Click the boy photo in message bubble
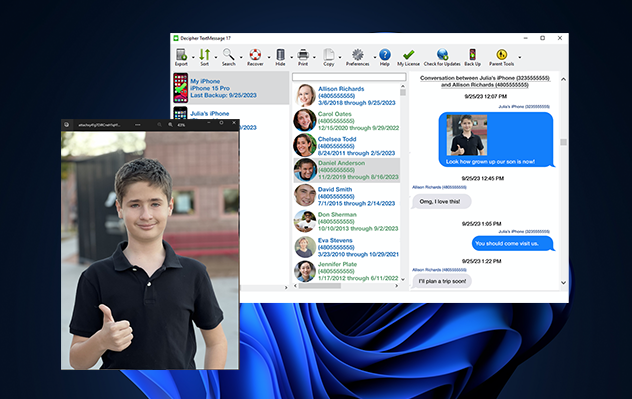The image size is (632, 399). pos(467,135)
